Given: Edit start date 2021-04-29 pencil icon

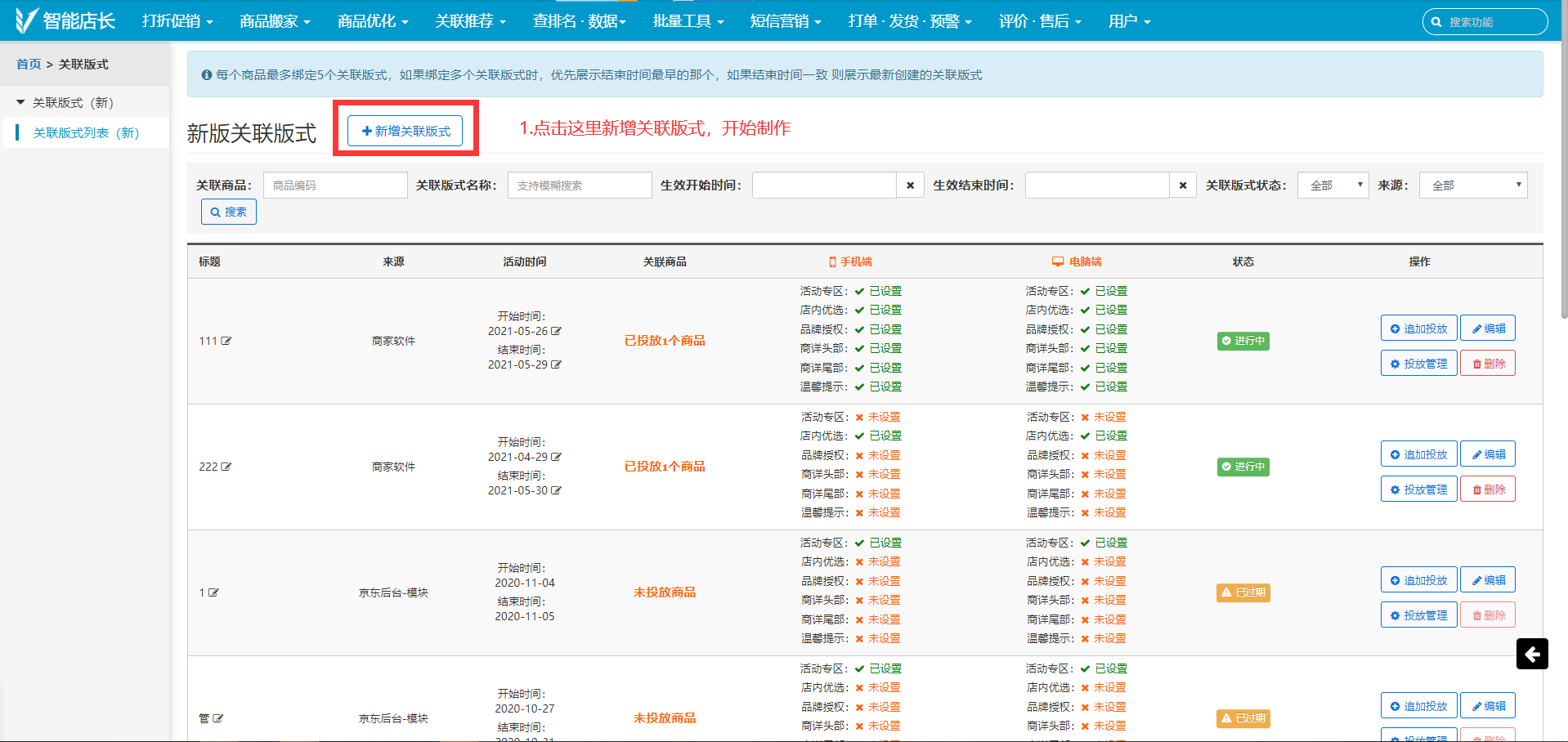Looking at the screenshot, I should tap(557, 457).
